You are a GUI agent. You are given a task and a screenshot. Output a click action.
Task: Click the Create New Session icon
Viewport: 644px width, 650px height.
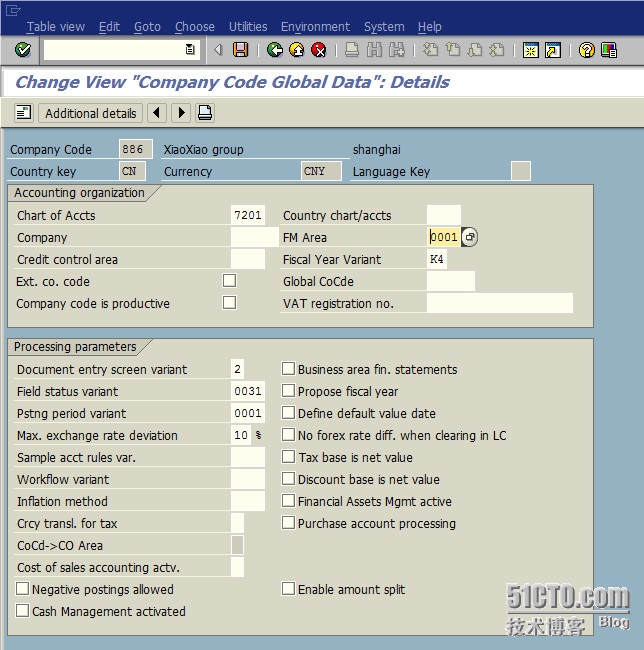pyautogui.click(x=530, y=50)
